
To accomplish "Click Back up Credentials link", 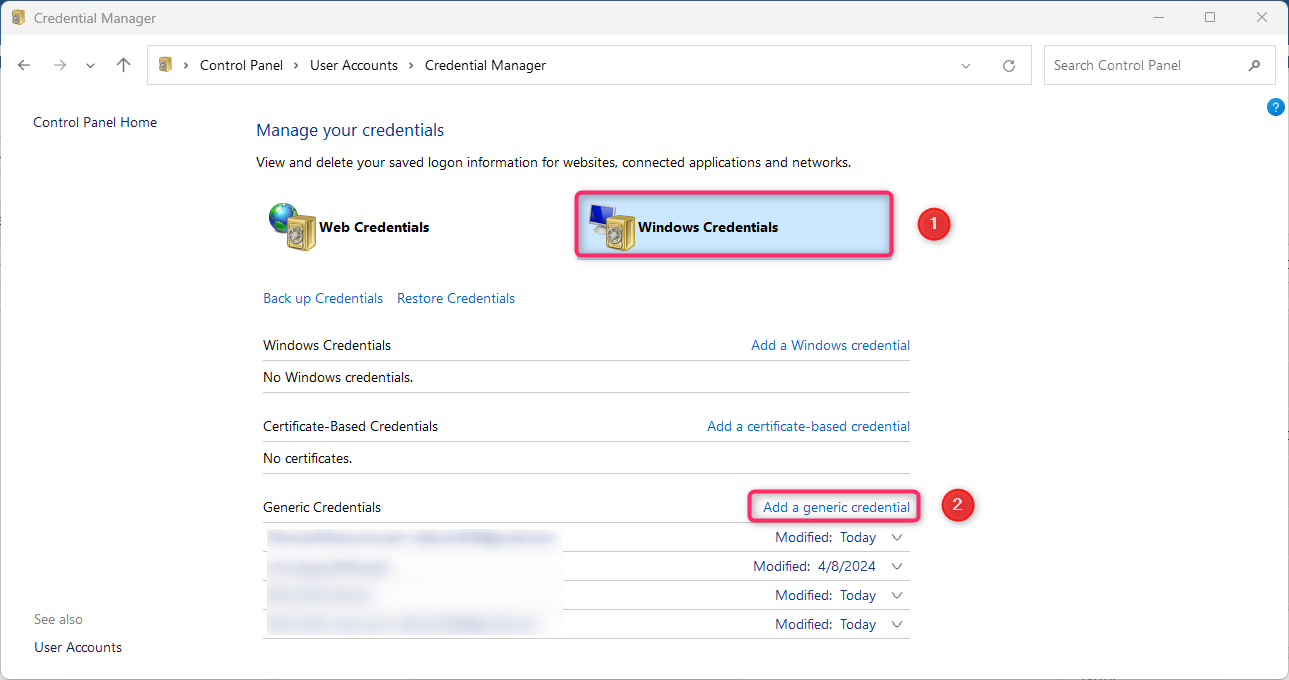I will [322, 298].
